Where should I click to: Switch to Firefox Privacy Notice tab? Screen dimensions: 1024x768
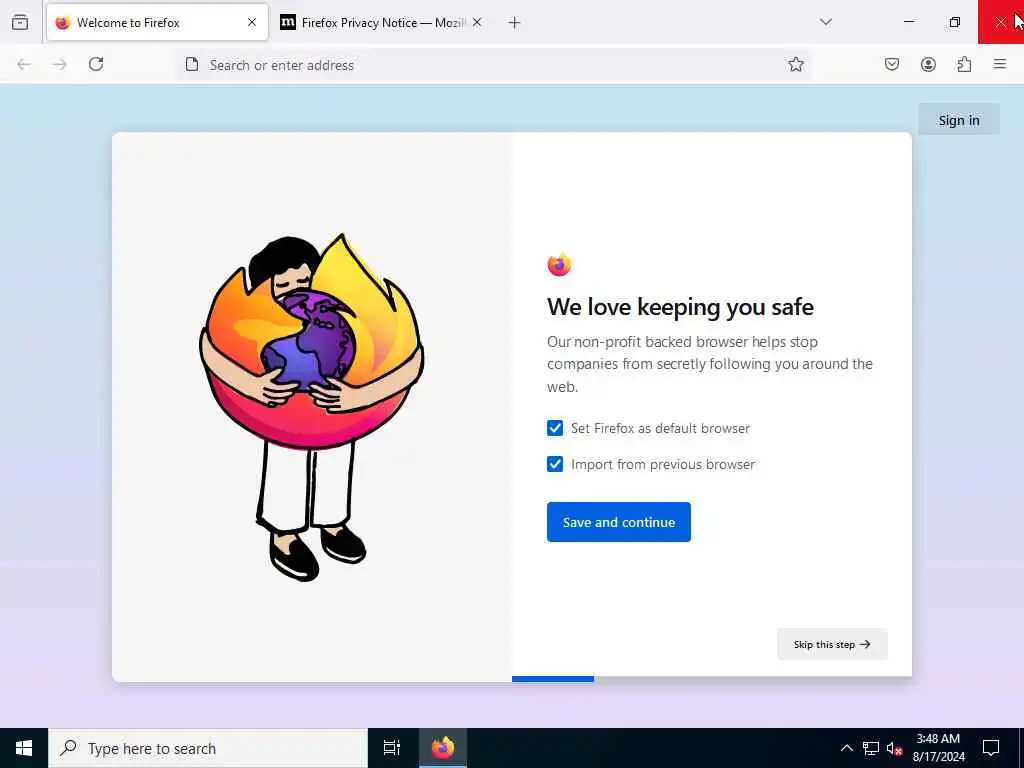click(x=381, y=22)
